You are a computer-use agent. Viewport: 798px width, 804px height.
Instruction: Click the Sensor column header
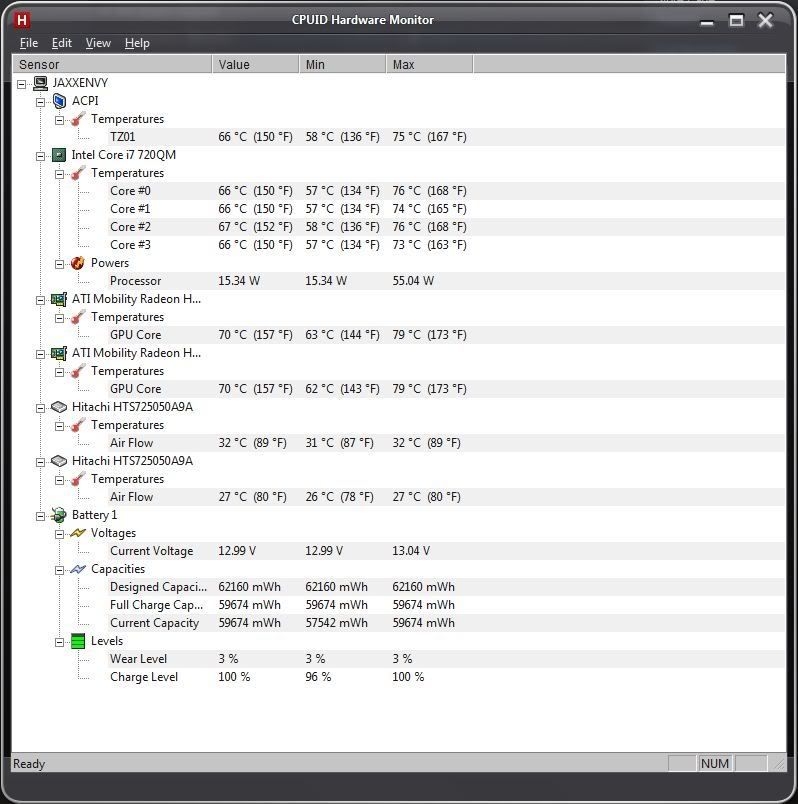[x=112, y=65]
